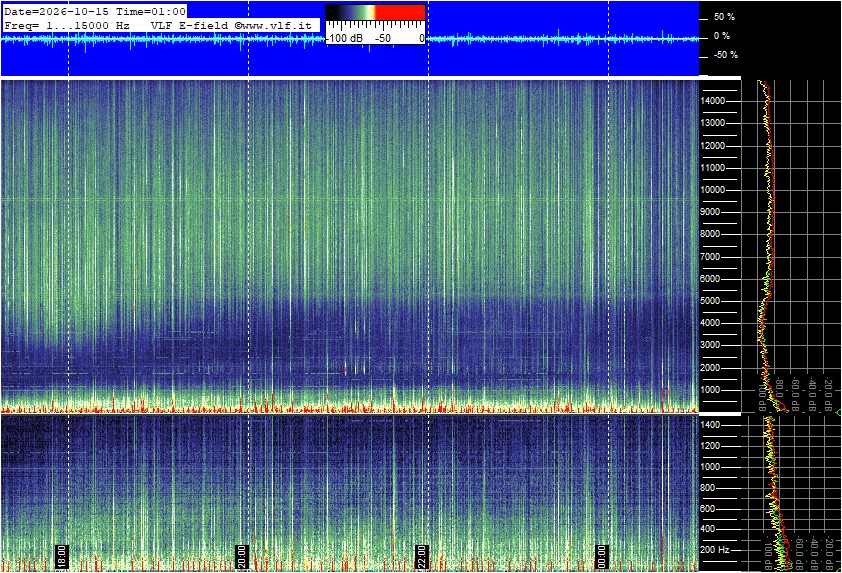Image resolution: width=842 pixels, height=573 pixels.
Task: Click the 8000 frequency axis label
Action: coord(710,234)
